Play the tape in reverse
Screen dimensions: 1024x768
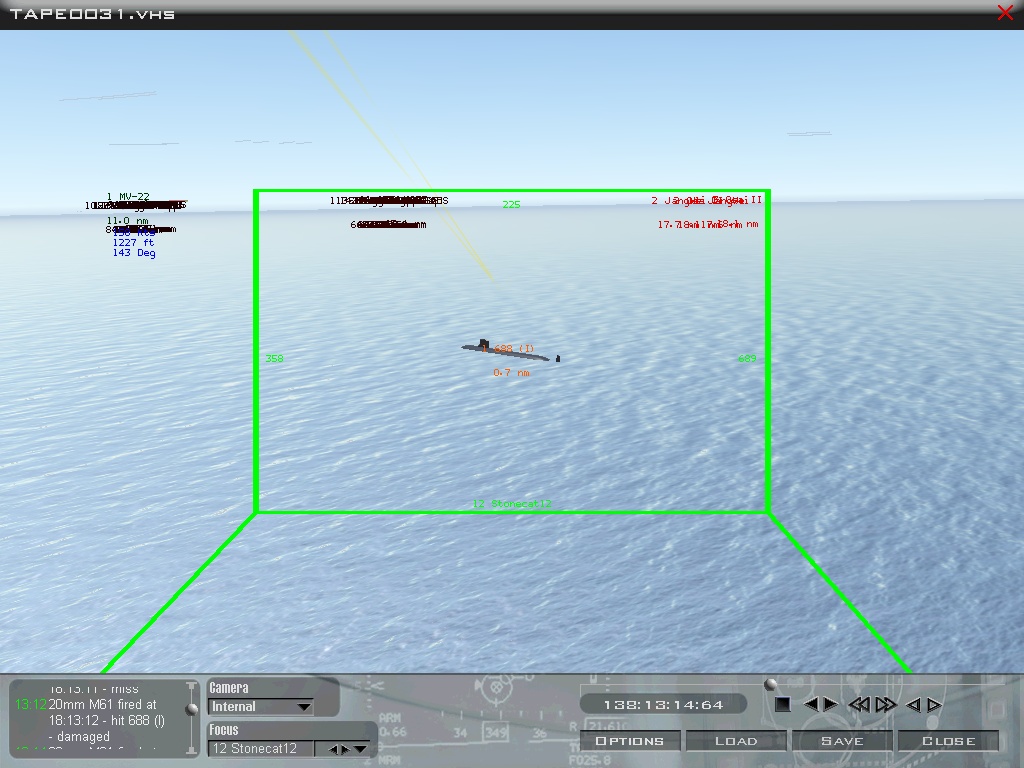[x=810, y=704]
